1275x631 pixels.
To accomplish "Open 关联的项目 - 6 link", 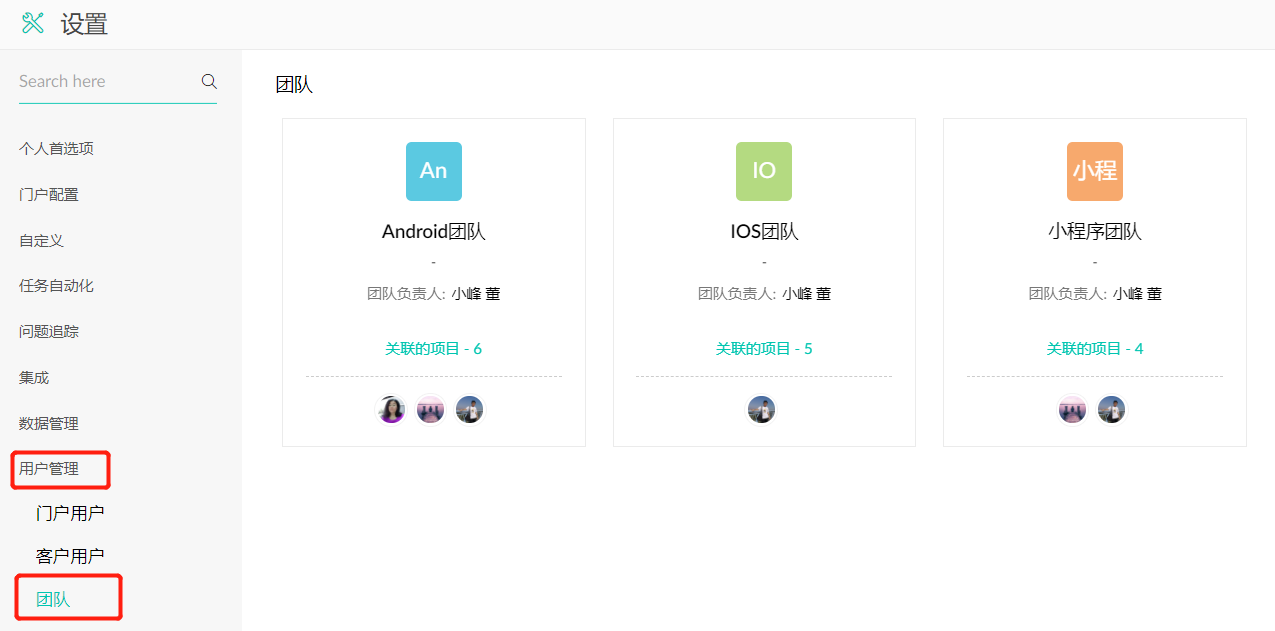I will 433,349.
